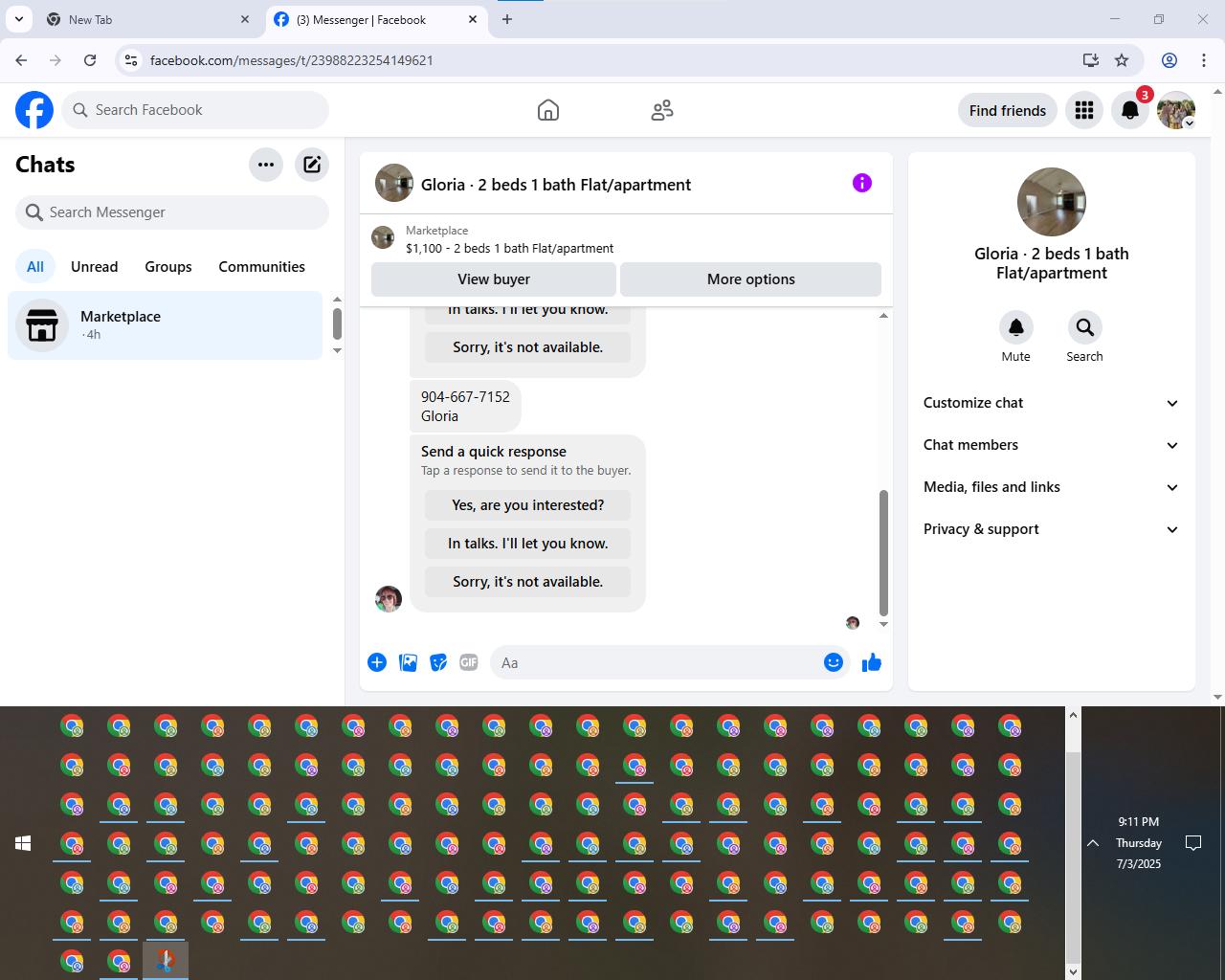Screen dimensions: 1225x980
Task: Open Chrome tab search dropdown
Action: pyautogui.click(x=19, y=19)
